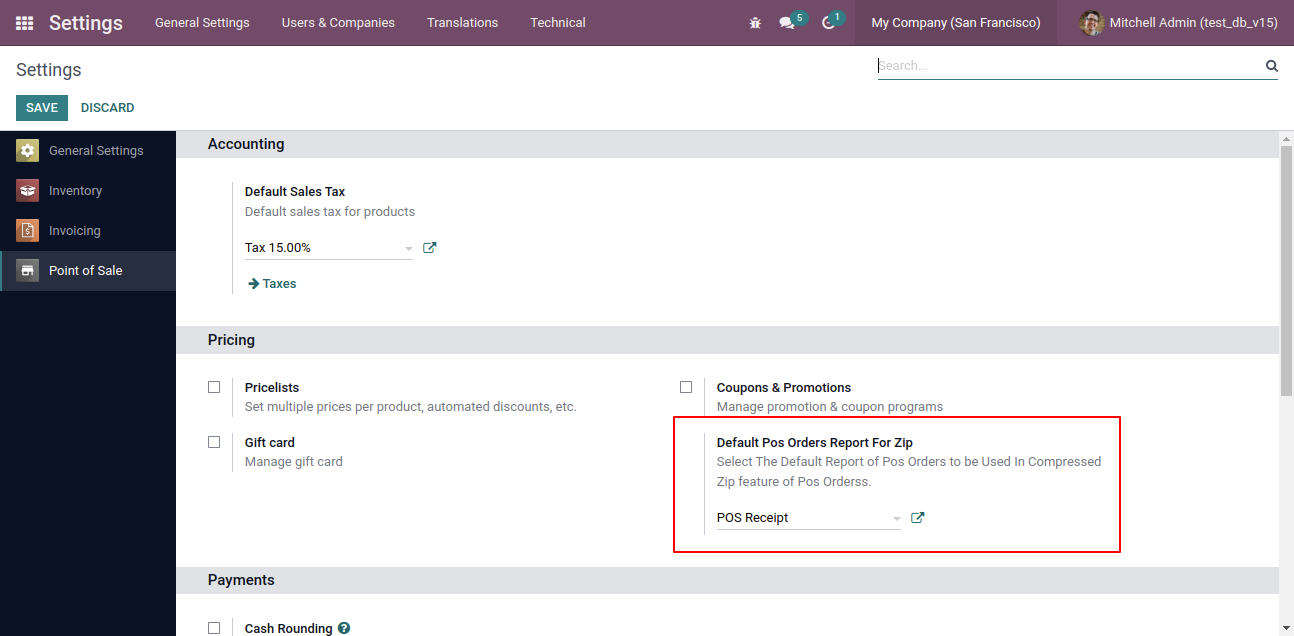Click the SAVE button
This screenshot has width=1294, height=636.
pyautogui.click(x=42, y=108)
